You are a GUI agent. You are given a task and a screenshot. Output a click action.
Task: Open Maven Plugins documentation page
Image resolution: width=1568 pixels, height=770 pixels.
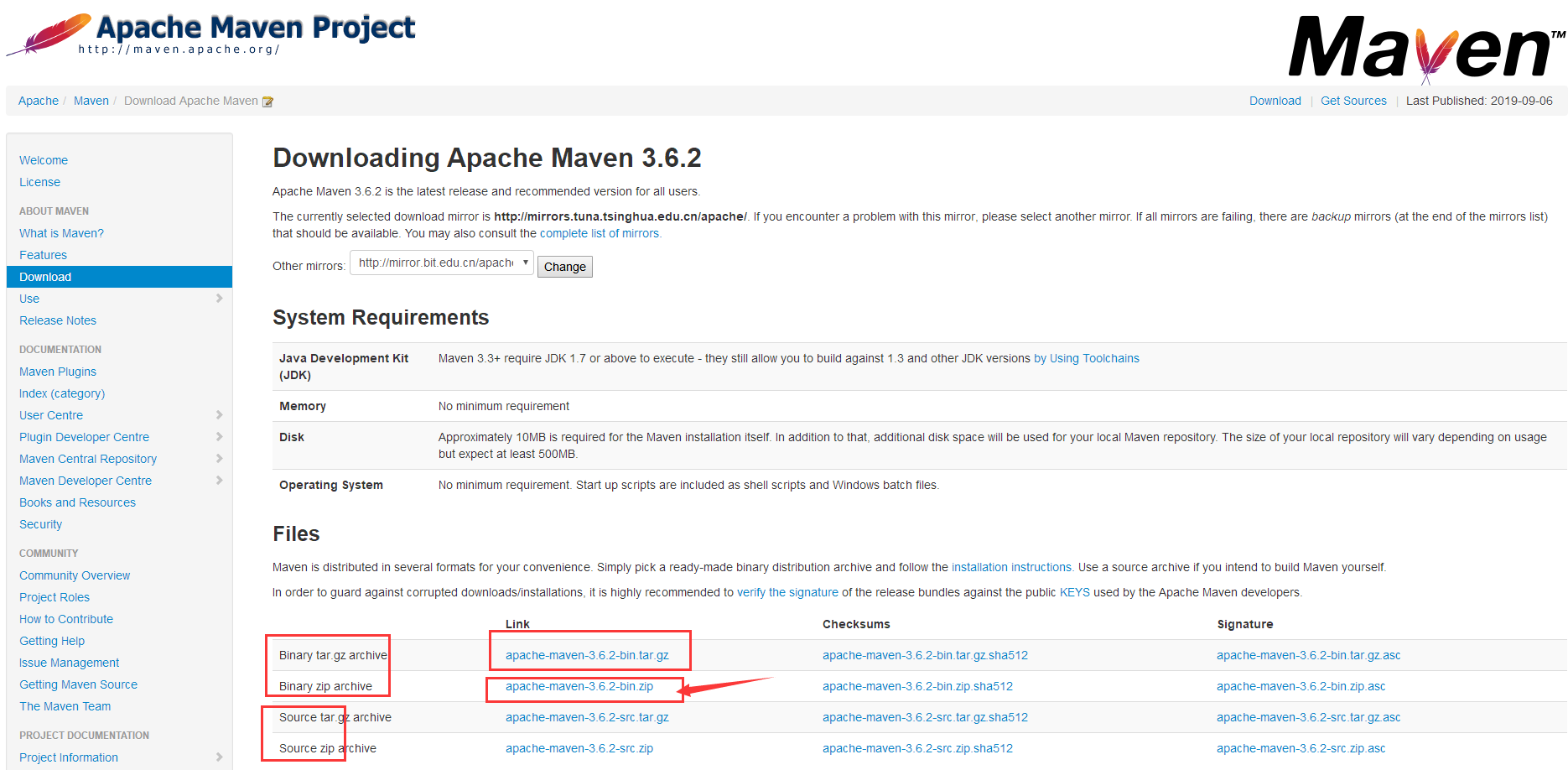57,371
